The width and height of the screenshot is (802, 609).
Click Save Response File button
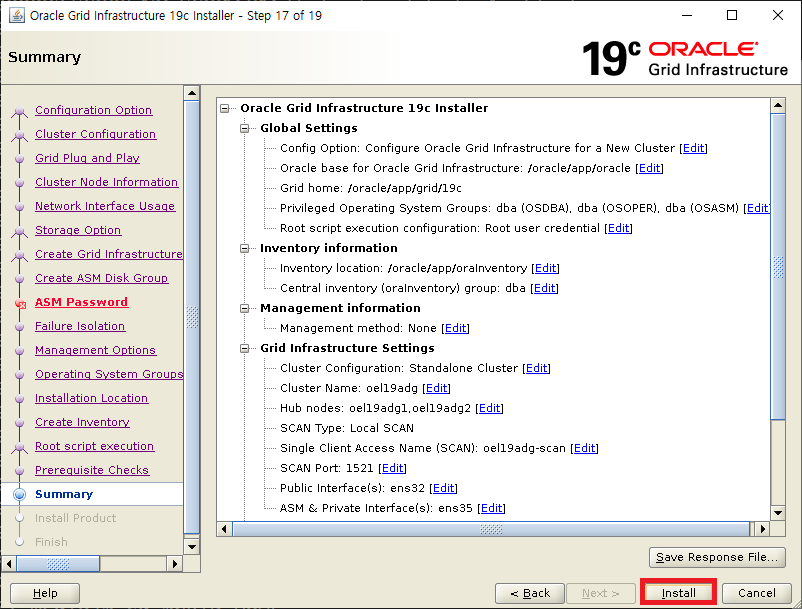point(717,557)
